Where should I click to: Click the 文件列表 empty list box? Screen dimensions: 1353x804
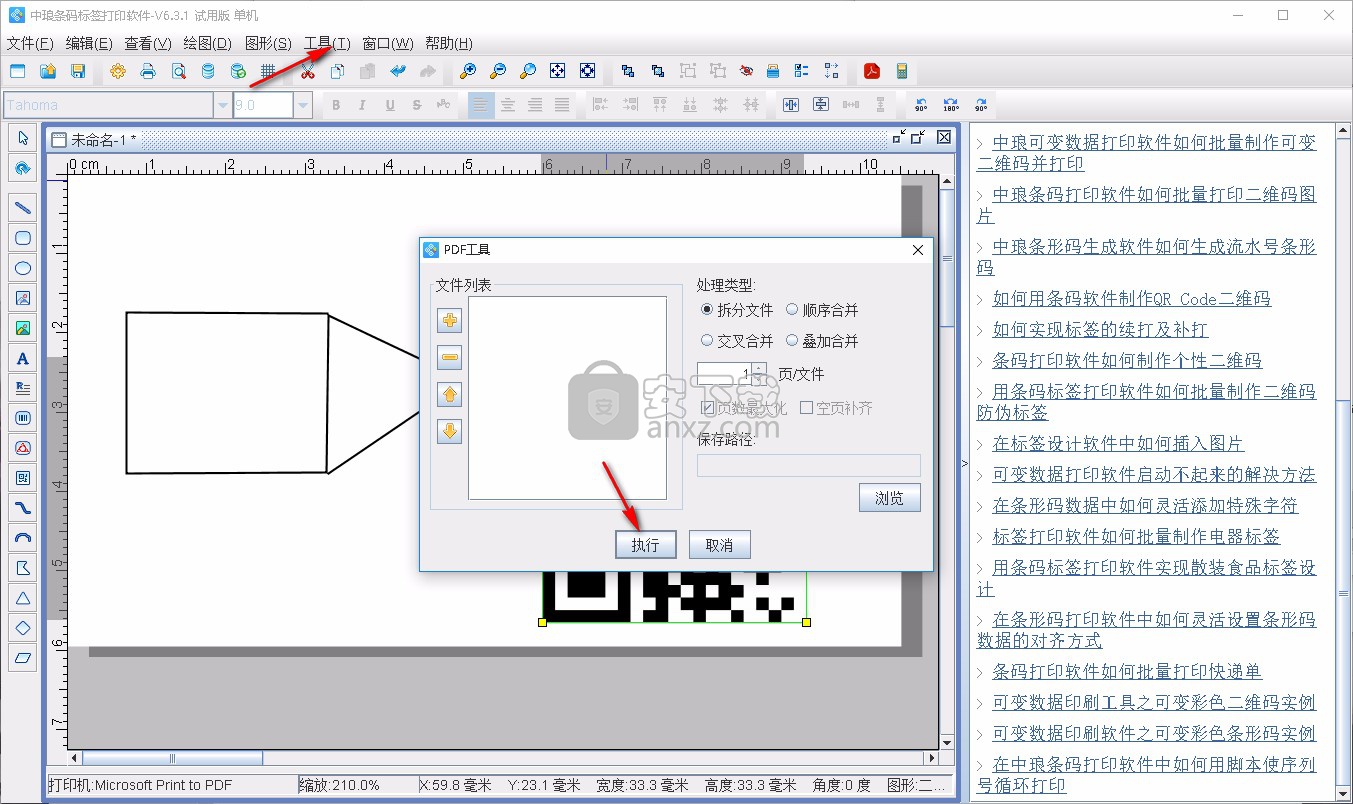pyautogui.click(x=567, y=397)
